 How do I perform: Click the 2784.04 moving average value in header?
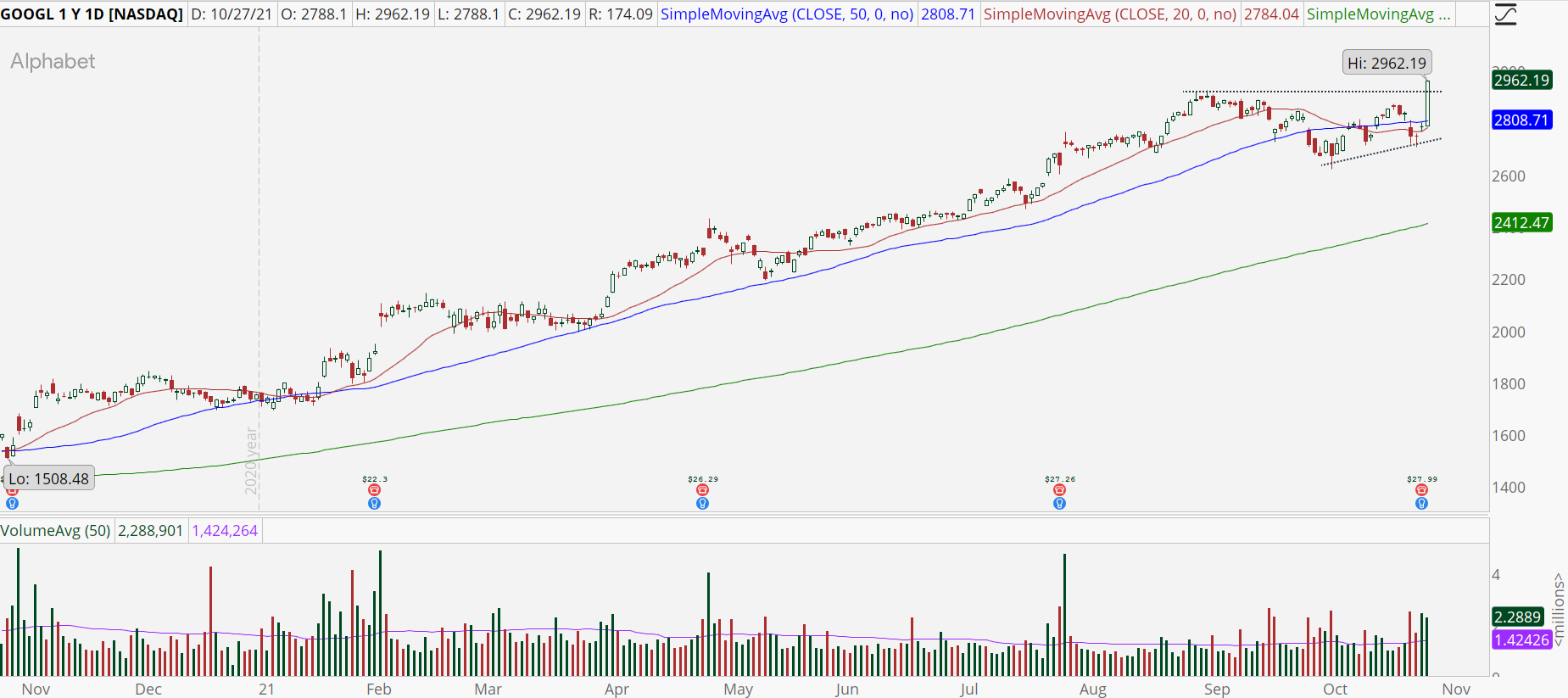click(x=1271, y=14)
